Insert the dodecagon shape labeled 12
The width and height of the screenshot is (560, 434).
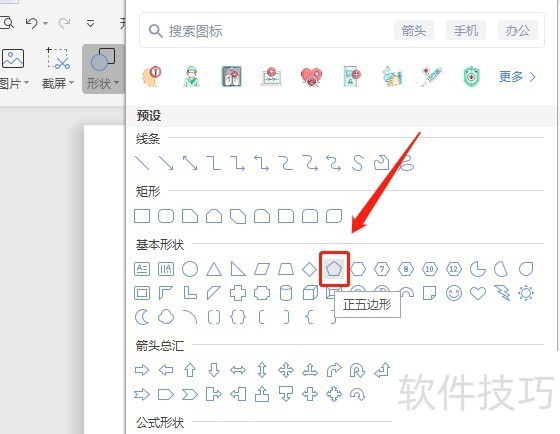click(x=454, y=269)
